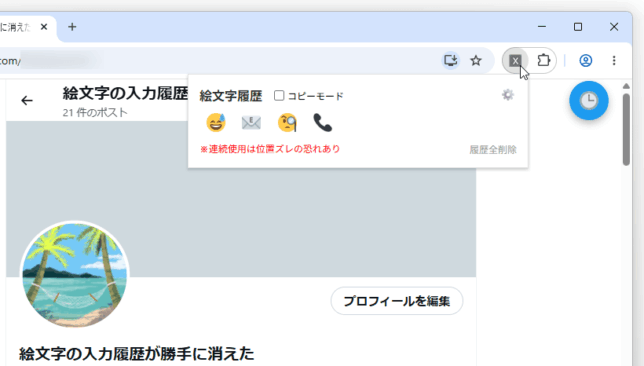Click the 絵文字履歴 popup title
The width and height of the screenshot is (644, 366).
click(x=231, y=96)
